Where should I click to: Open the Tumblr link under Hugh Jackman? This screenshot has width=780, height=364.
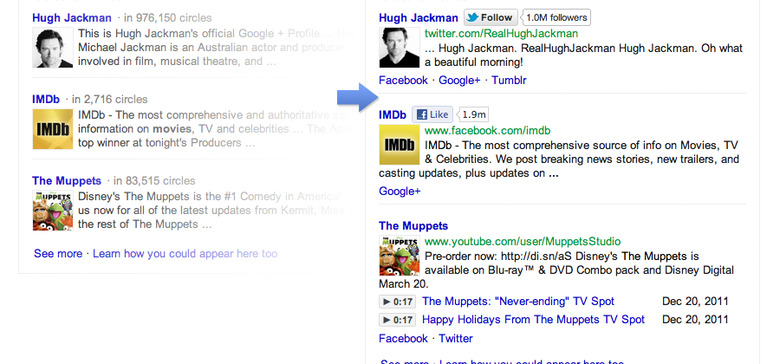point(509,80)
